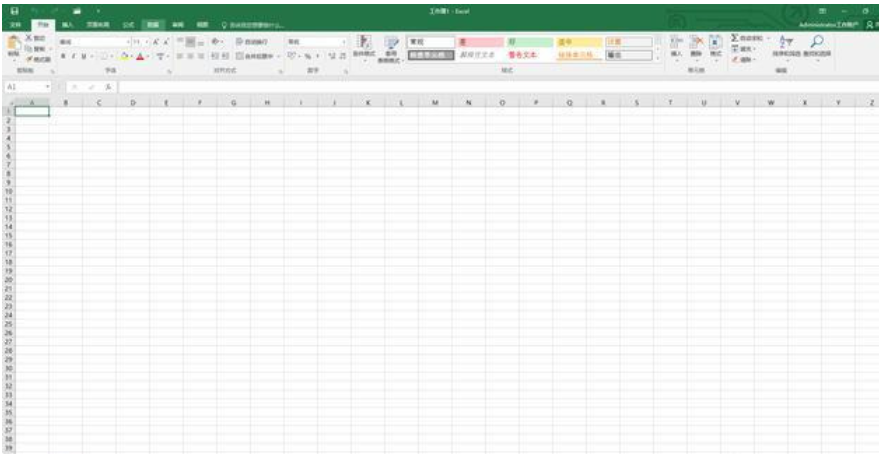Viewport: 879px width, 456px height.
Task: Apply percent style to cells
Action: [307, 56]
